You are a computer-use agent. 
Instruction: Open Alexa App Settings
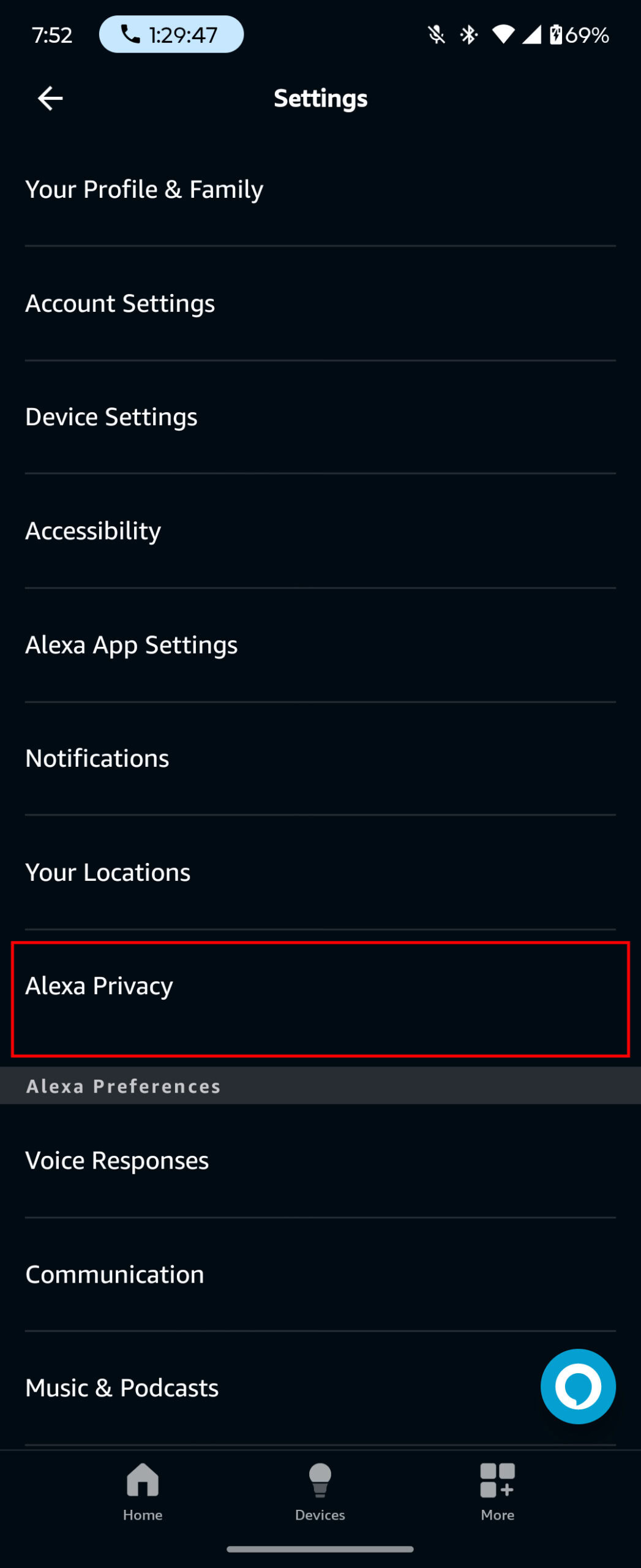(132, 644)
